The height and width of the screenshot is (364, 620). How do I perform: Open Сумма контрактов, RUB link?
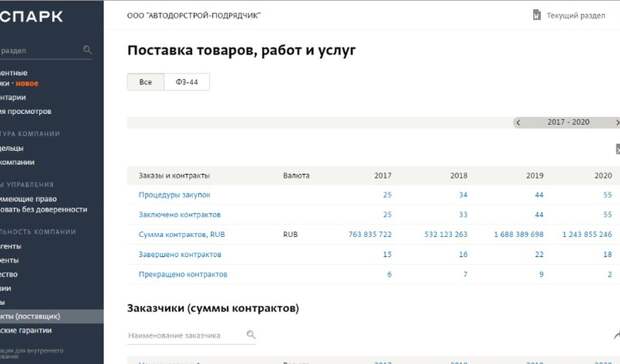pos(181,234)
